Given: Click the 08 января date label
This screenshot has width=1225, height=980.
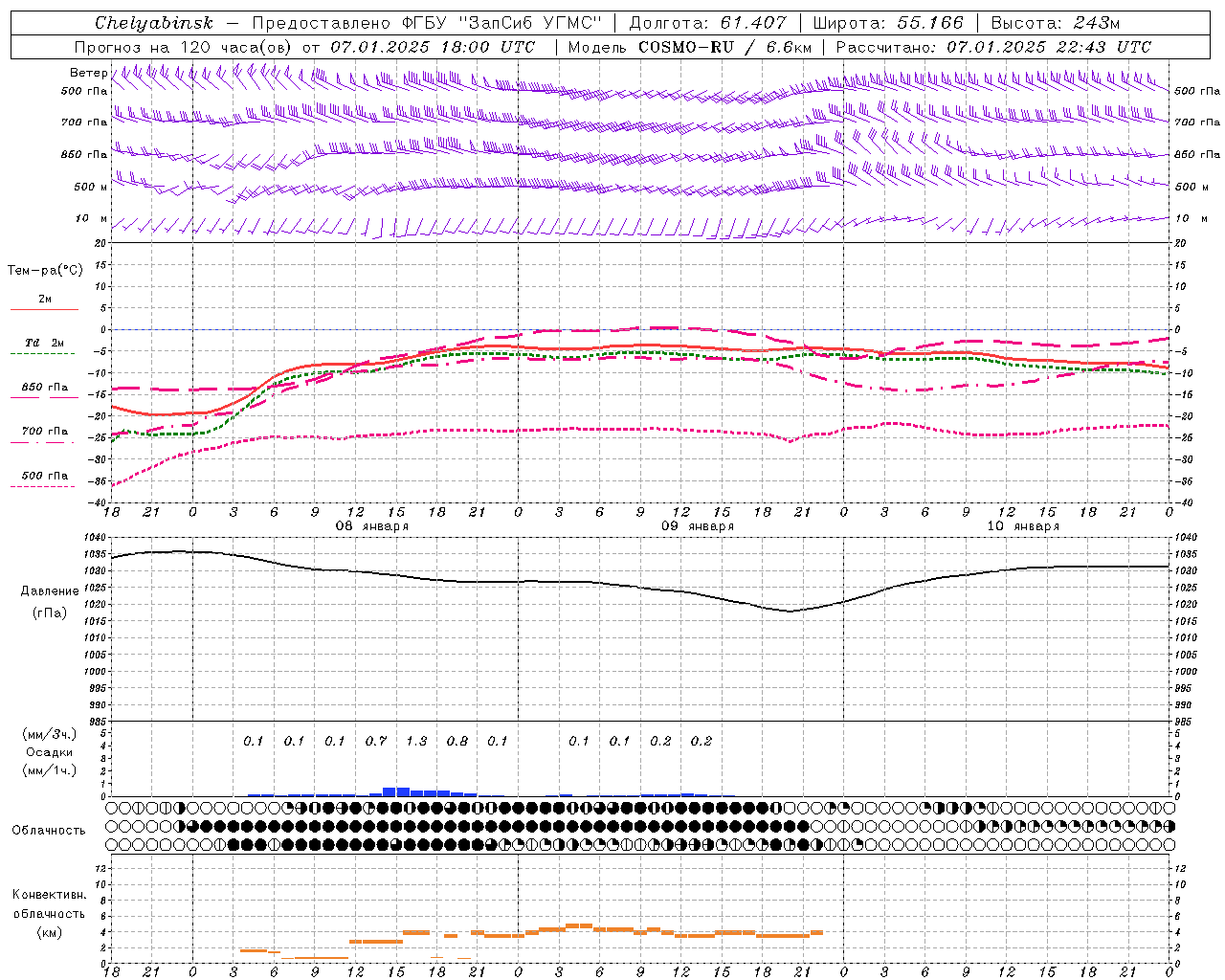Looking at the screenshot, I should pos(371,526).
